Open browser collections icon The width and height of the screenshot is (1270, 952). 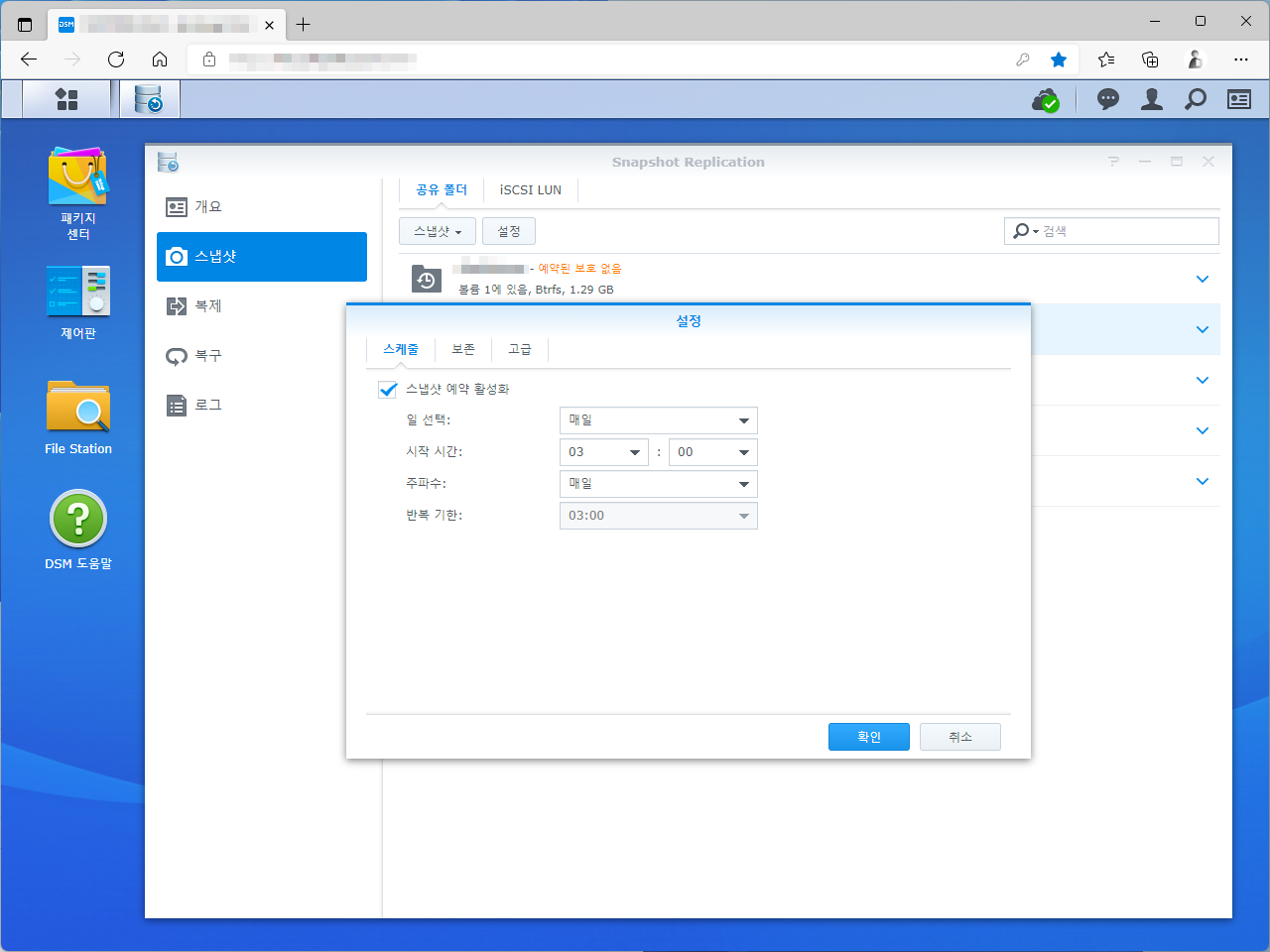(x=1150, y=59)
